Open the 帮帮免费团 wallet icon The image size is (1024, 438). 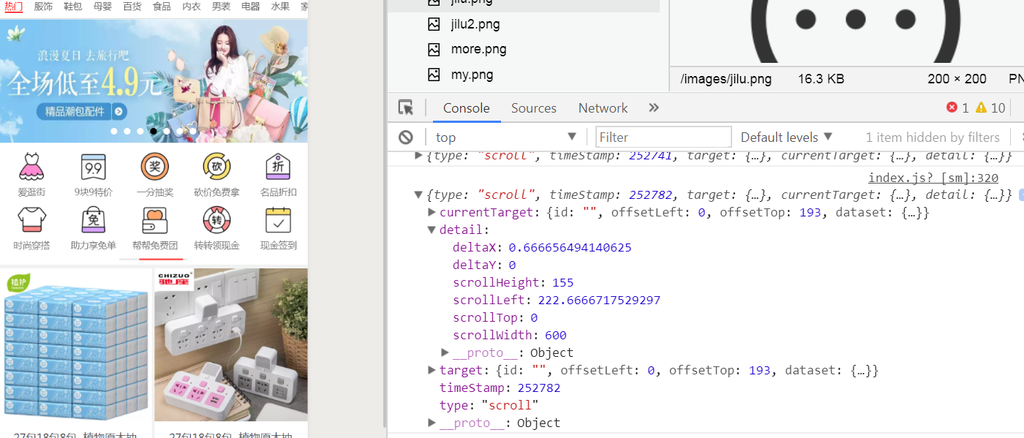[155, 221]
